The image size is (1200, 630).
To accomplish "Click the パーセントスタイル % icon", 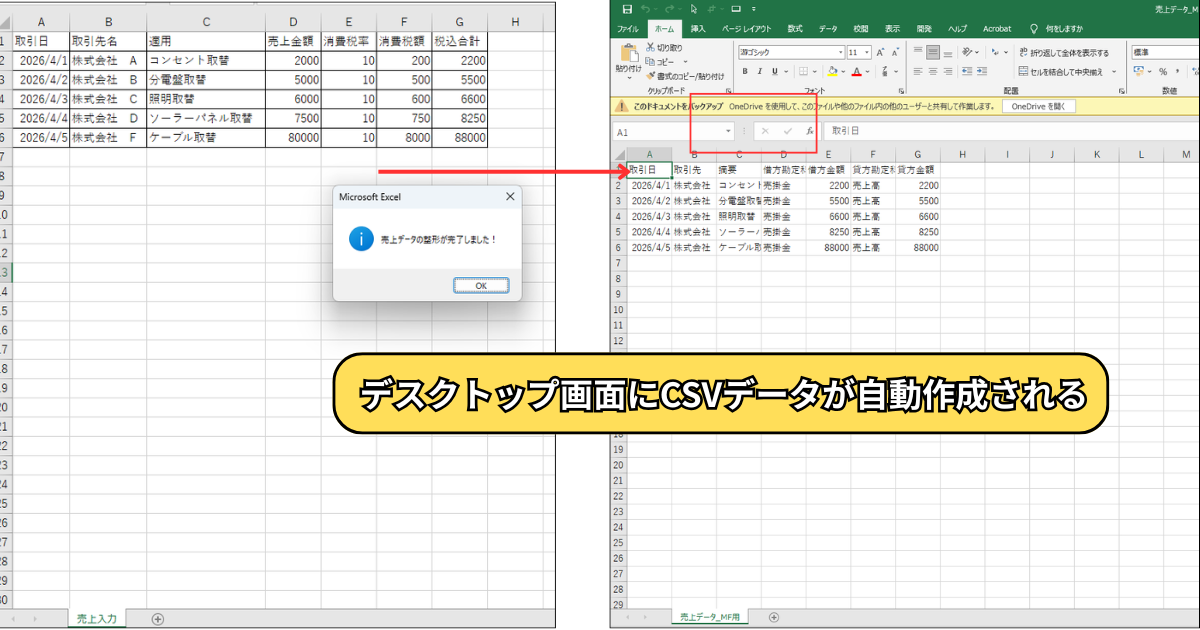I will 1162,72.
